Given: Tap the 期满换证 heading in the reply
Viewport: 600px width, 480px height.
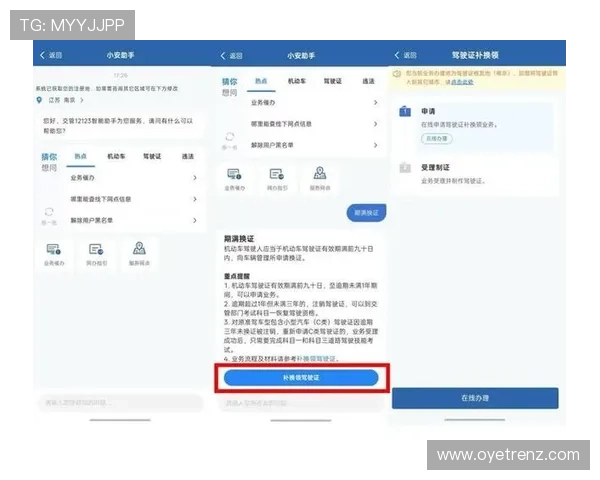Looking at the screenshot, I should pos(239,239).
